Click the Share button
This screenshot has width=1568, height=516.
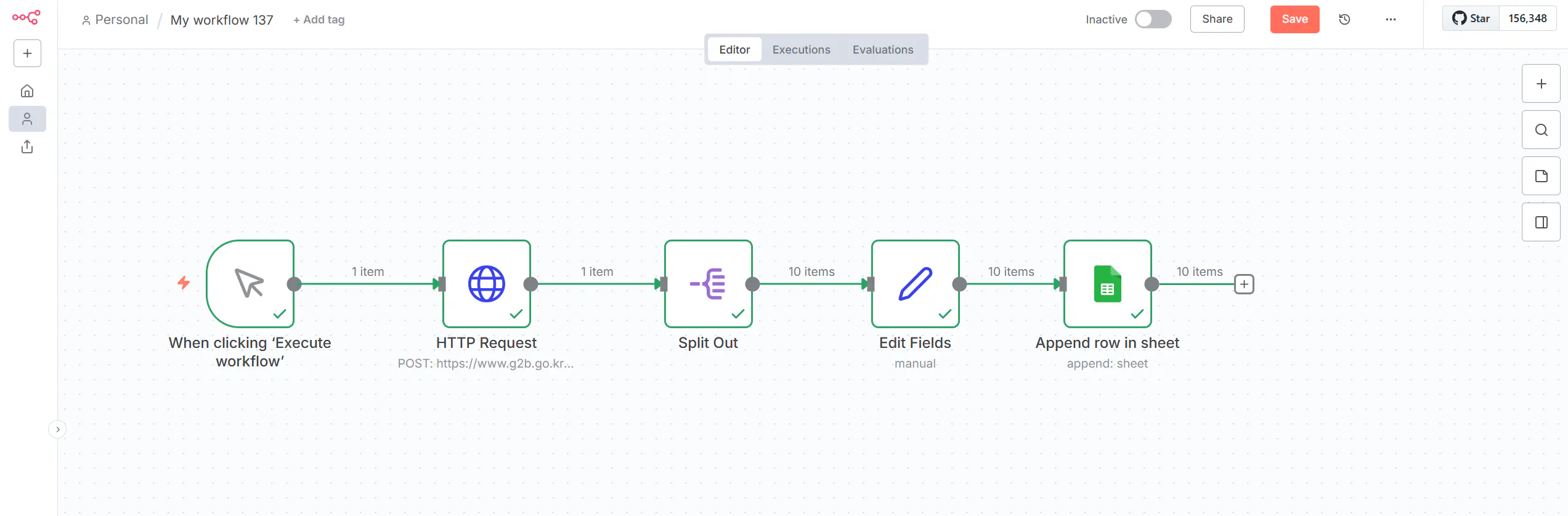point(1217,20)
